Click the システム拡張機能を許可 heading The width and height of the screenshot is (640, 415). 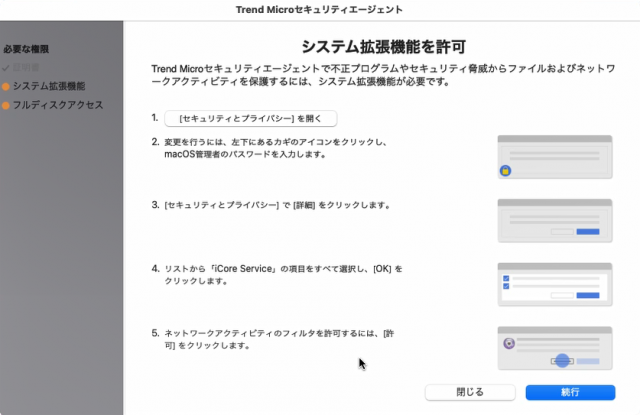pyautogui.click(x=383, y=47)
